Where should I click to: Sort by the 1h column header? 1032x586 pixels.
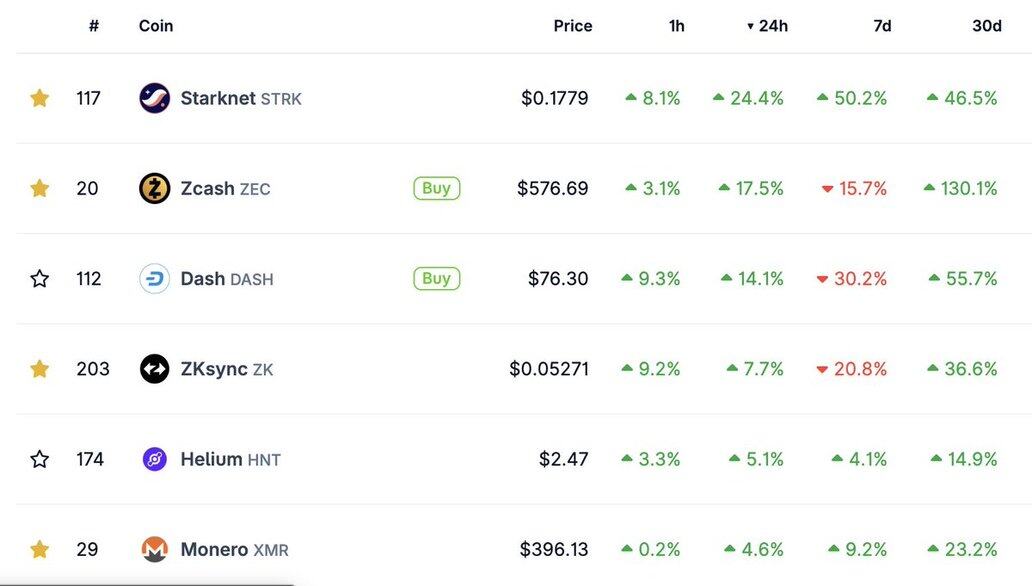tap(677, 26)
